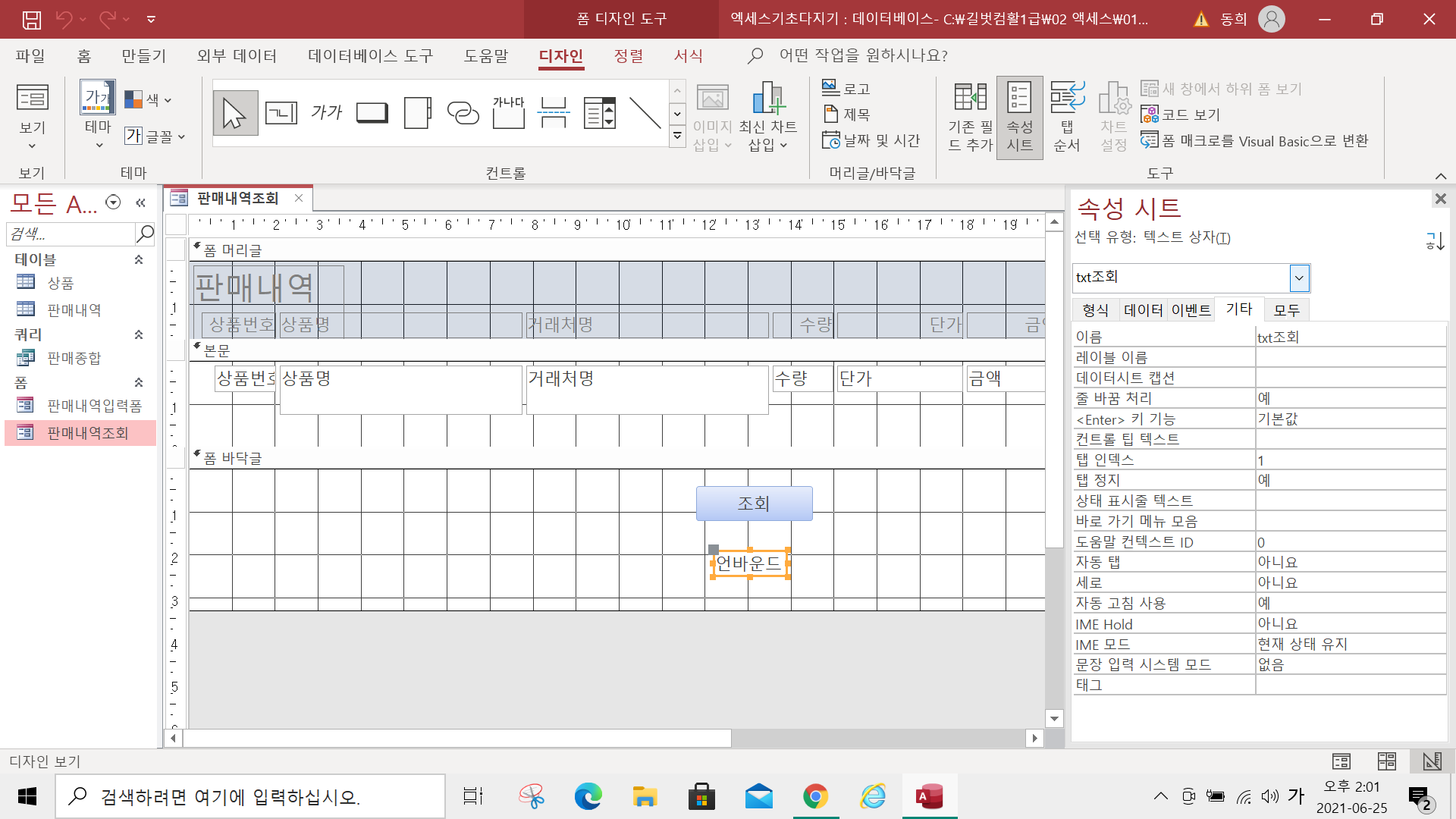Select the text box control tool

(x=281, y=114)
